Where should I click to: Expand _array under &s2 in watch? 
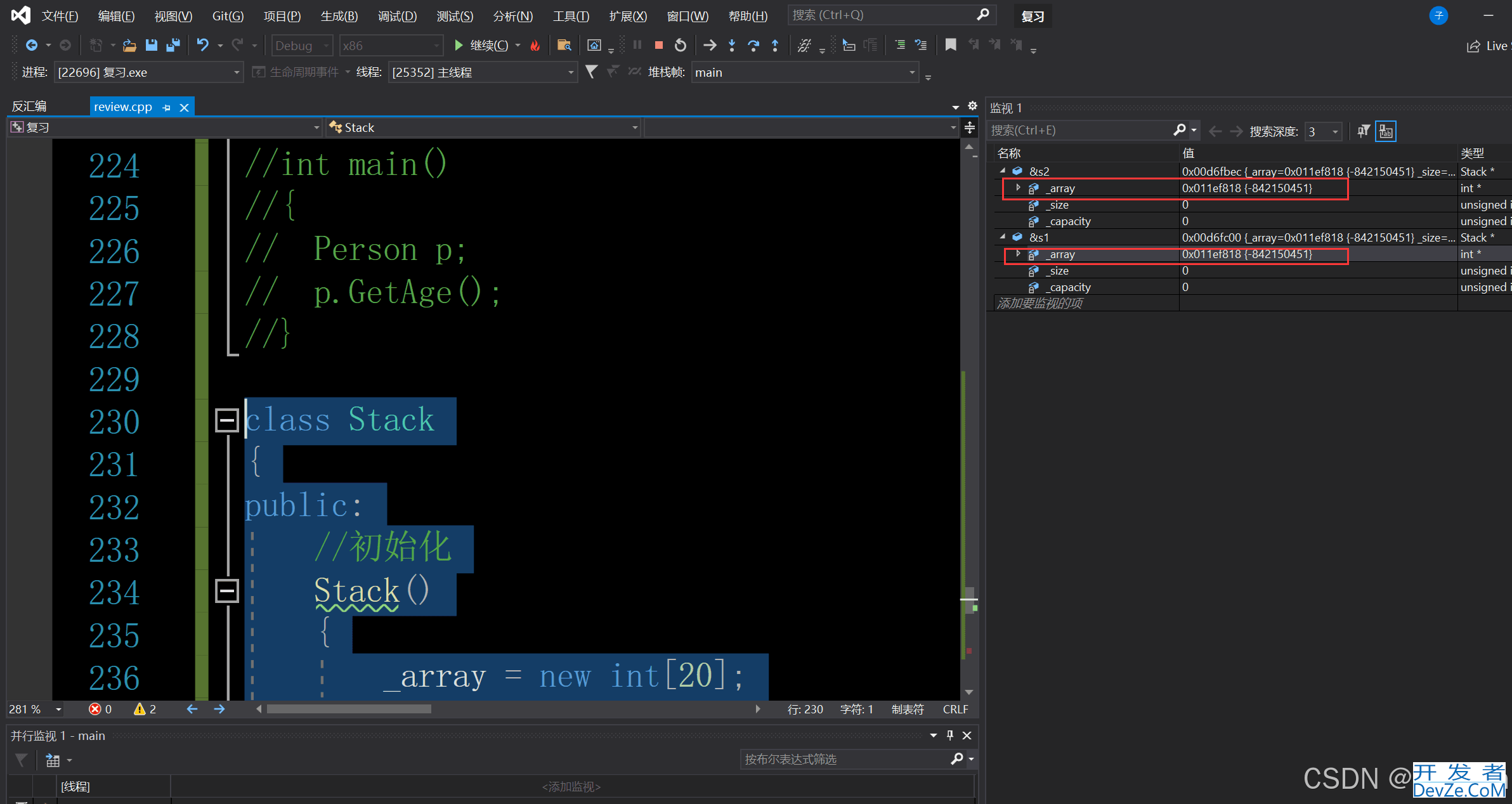[x=1019, y=188]
